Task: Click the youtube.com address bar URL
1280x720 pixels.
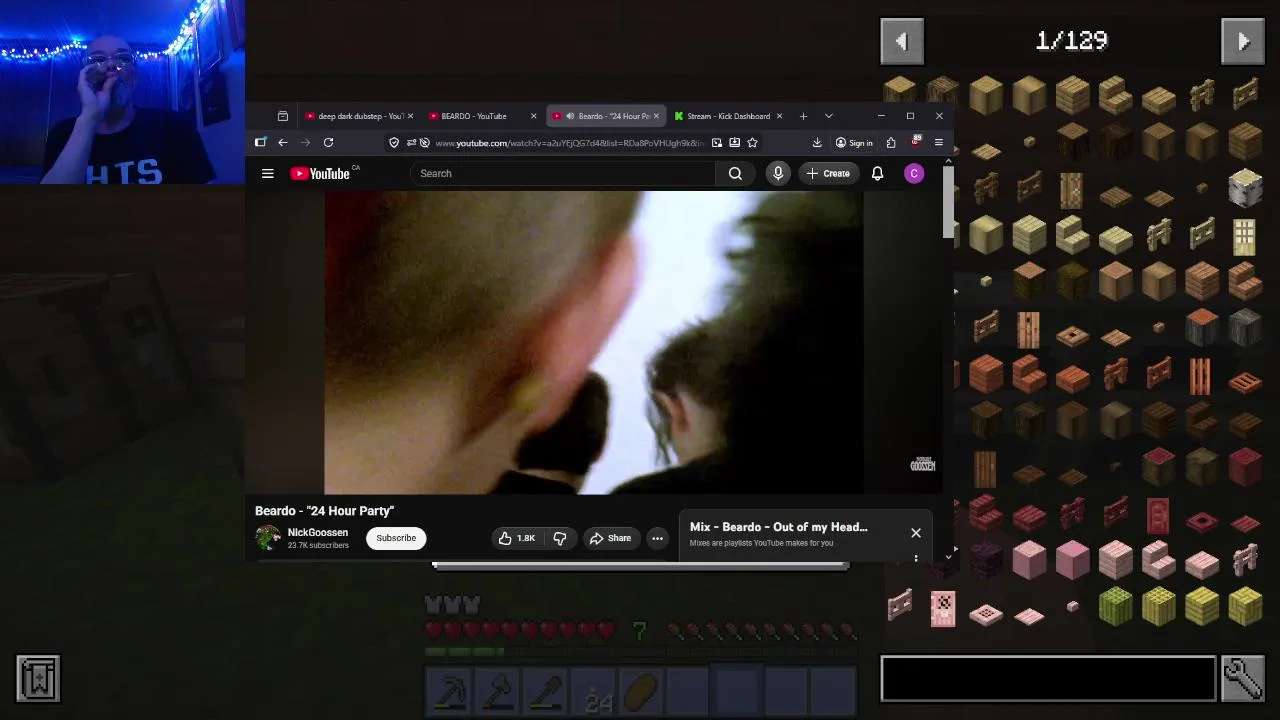Action: tap(570, 143)
